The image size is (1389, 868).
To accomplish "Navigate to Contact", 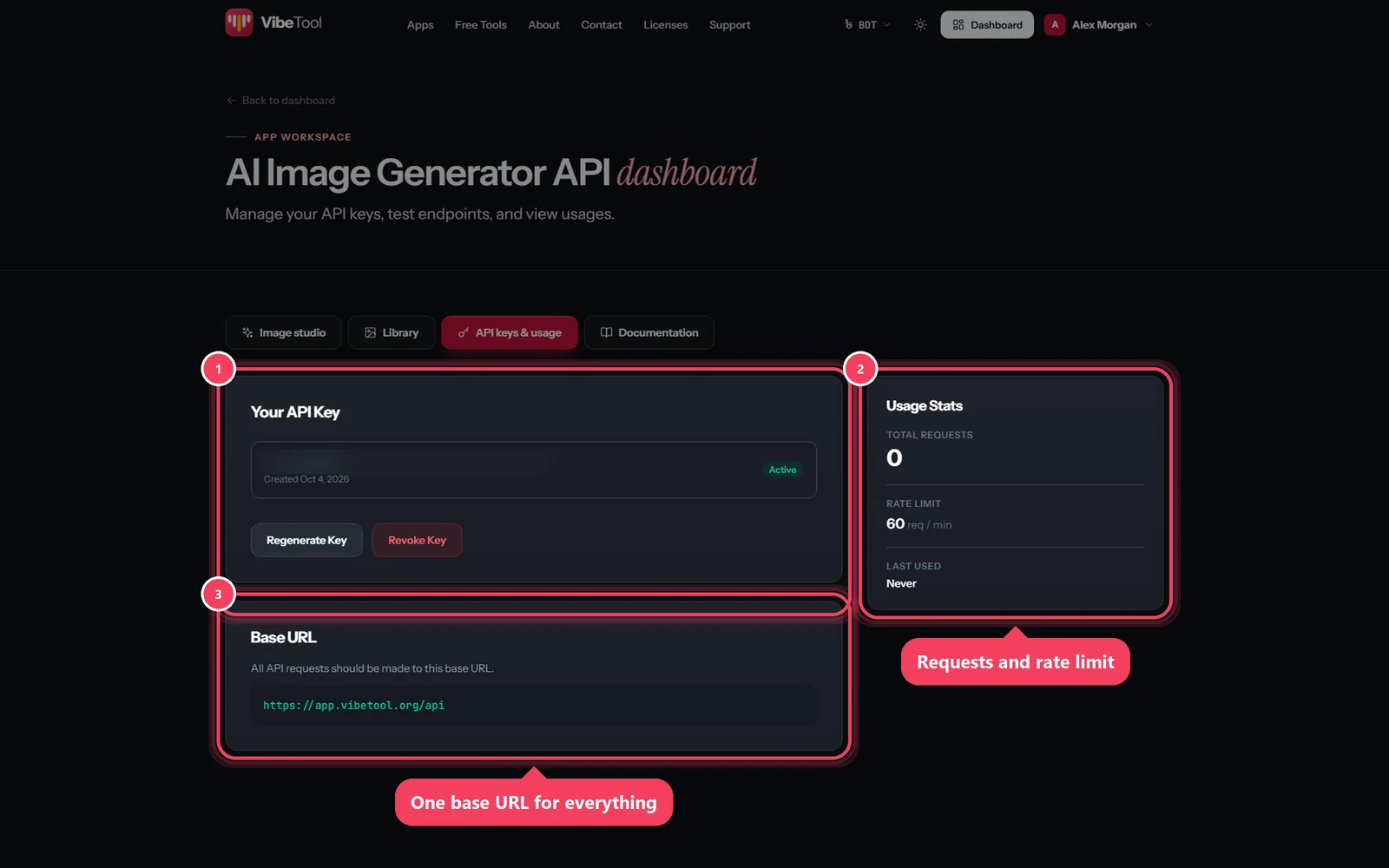I will tap(602, 25).
